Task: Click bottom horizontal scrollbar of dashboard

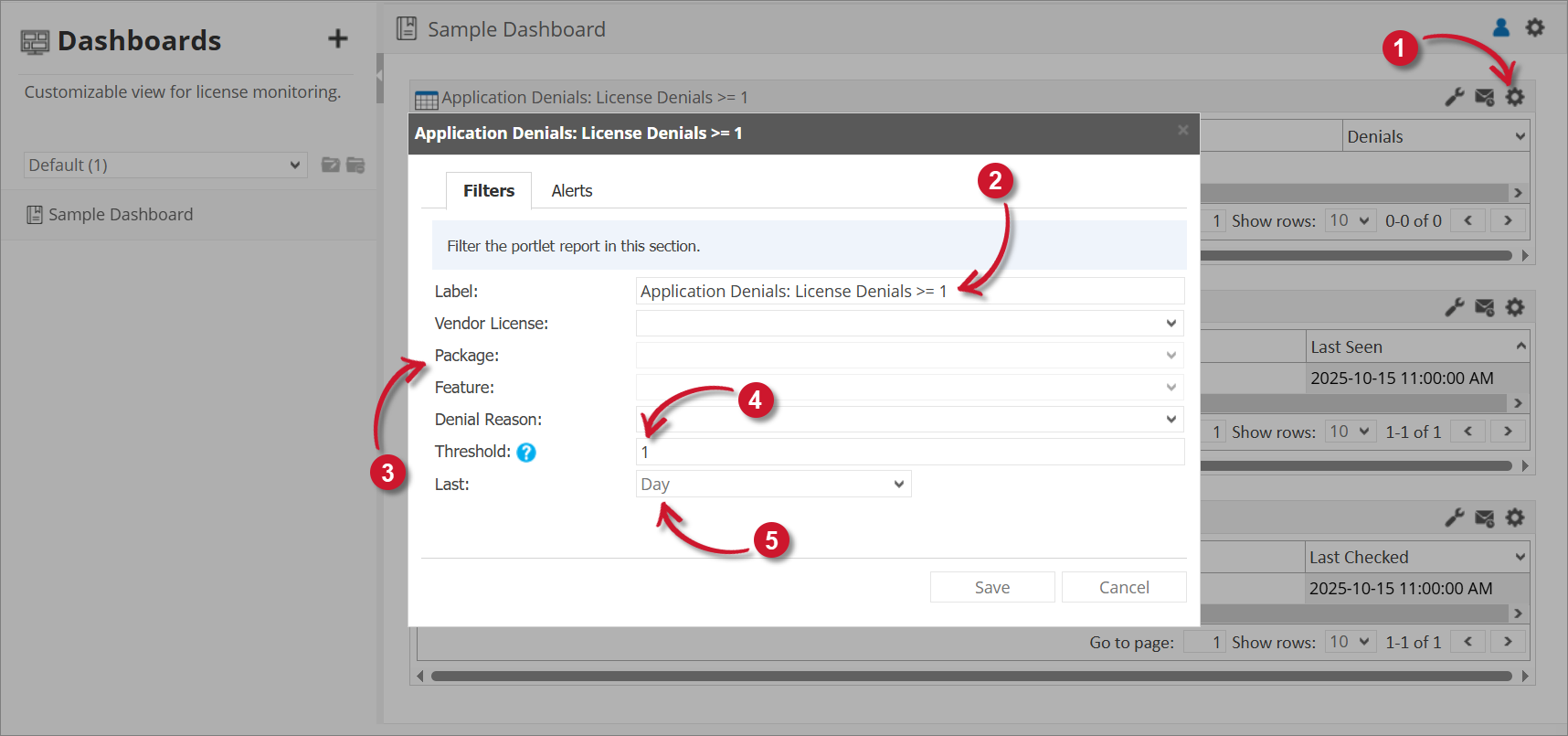Action: point(971,677)
